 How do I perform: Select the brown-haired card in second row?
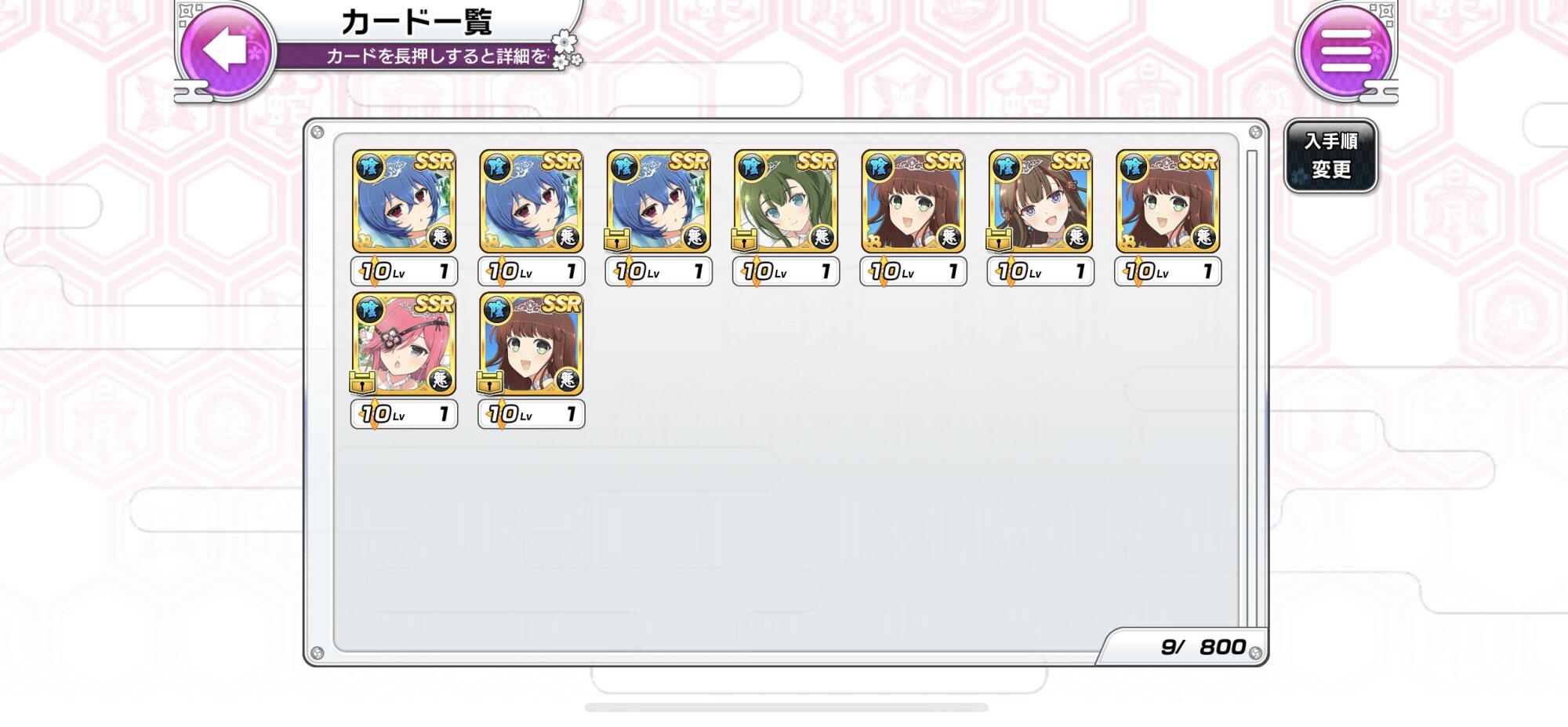(x=531, y=344)
